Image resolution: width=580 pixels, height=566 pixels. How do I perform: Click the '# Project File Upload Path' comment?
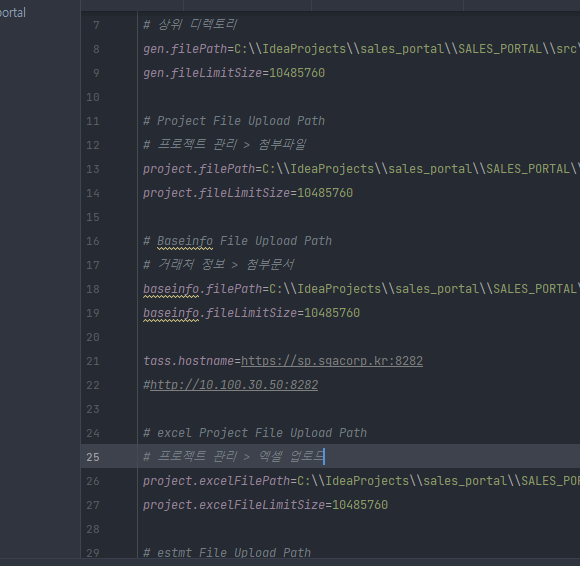234,121
